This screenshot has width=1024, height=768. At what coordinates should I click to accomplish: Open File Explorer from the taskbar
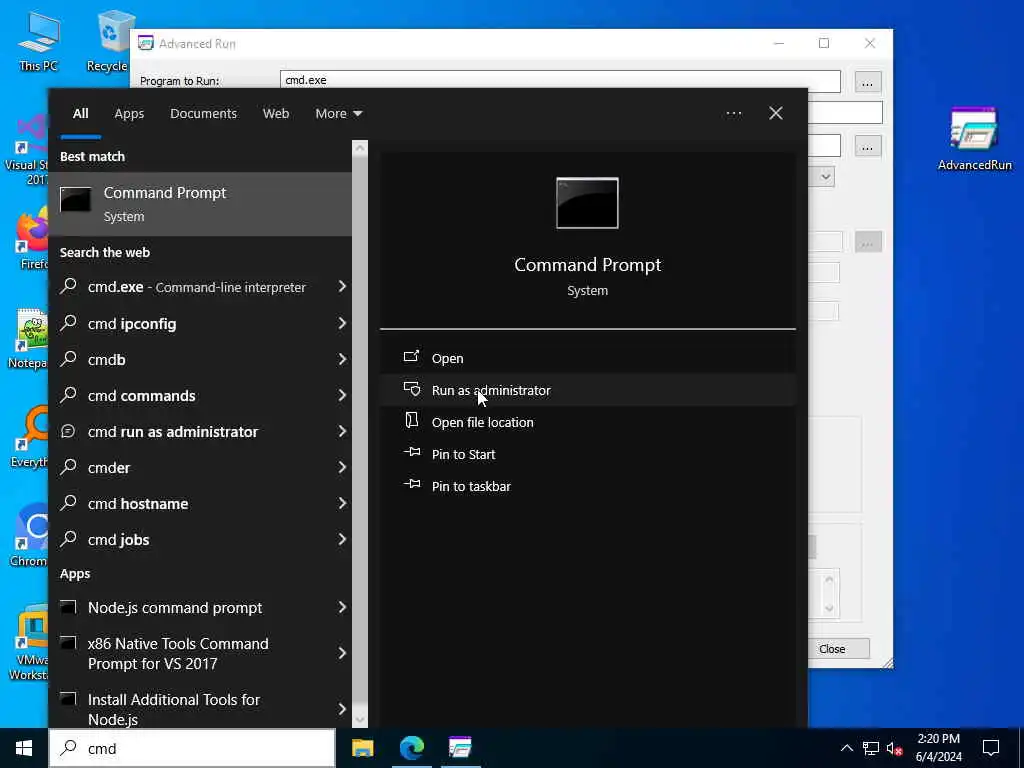click(x=362, y=748)
